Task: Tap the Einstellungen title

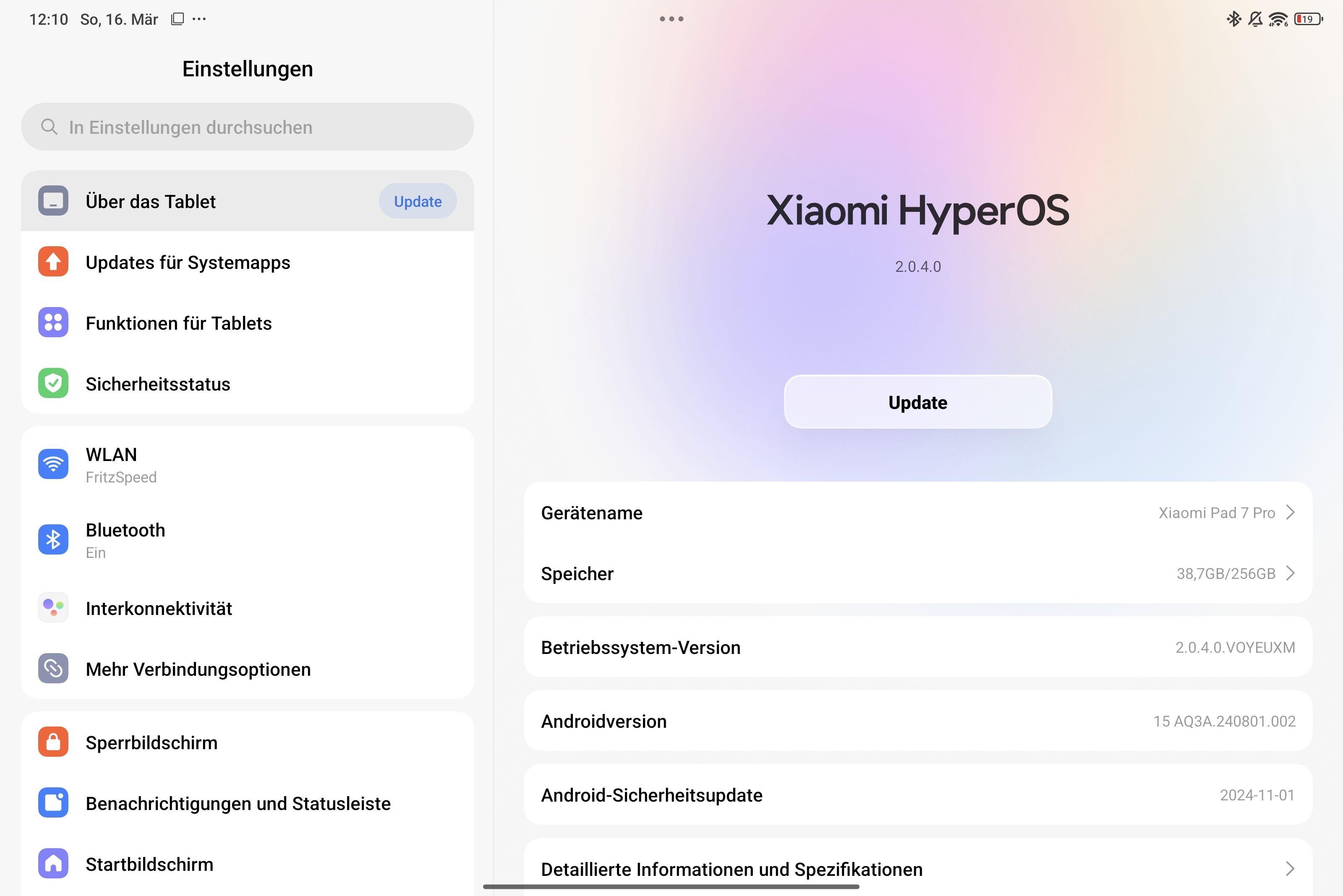Action: 248,68
